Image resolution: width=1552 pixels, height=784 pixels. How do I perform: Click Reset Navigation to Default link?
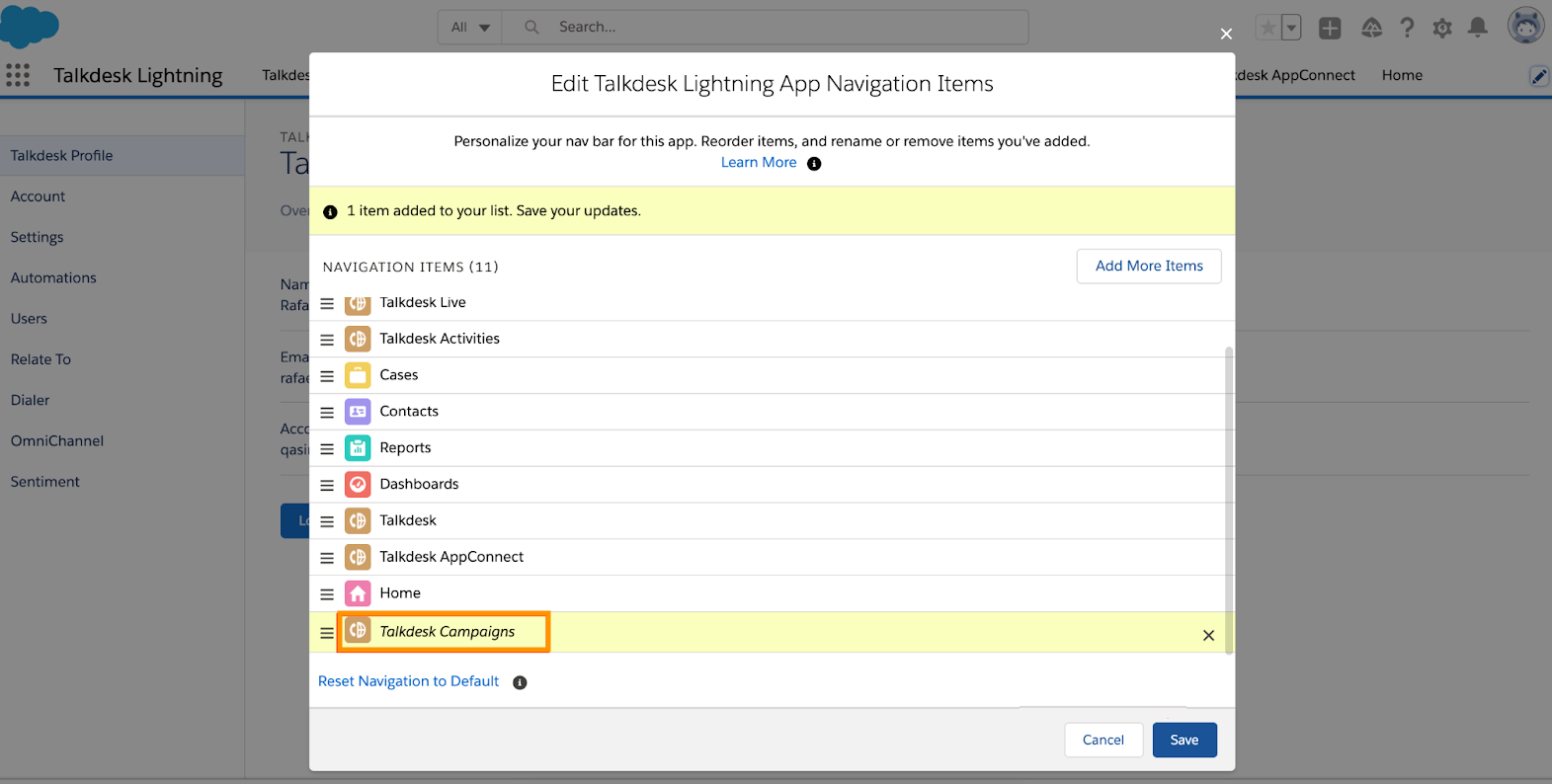[408, 681]
